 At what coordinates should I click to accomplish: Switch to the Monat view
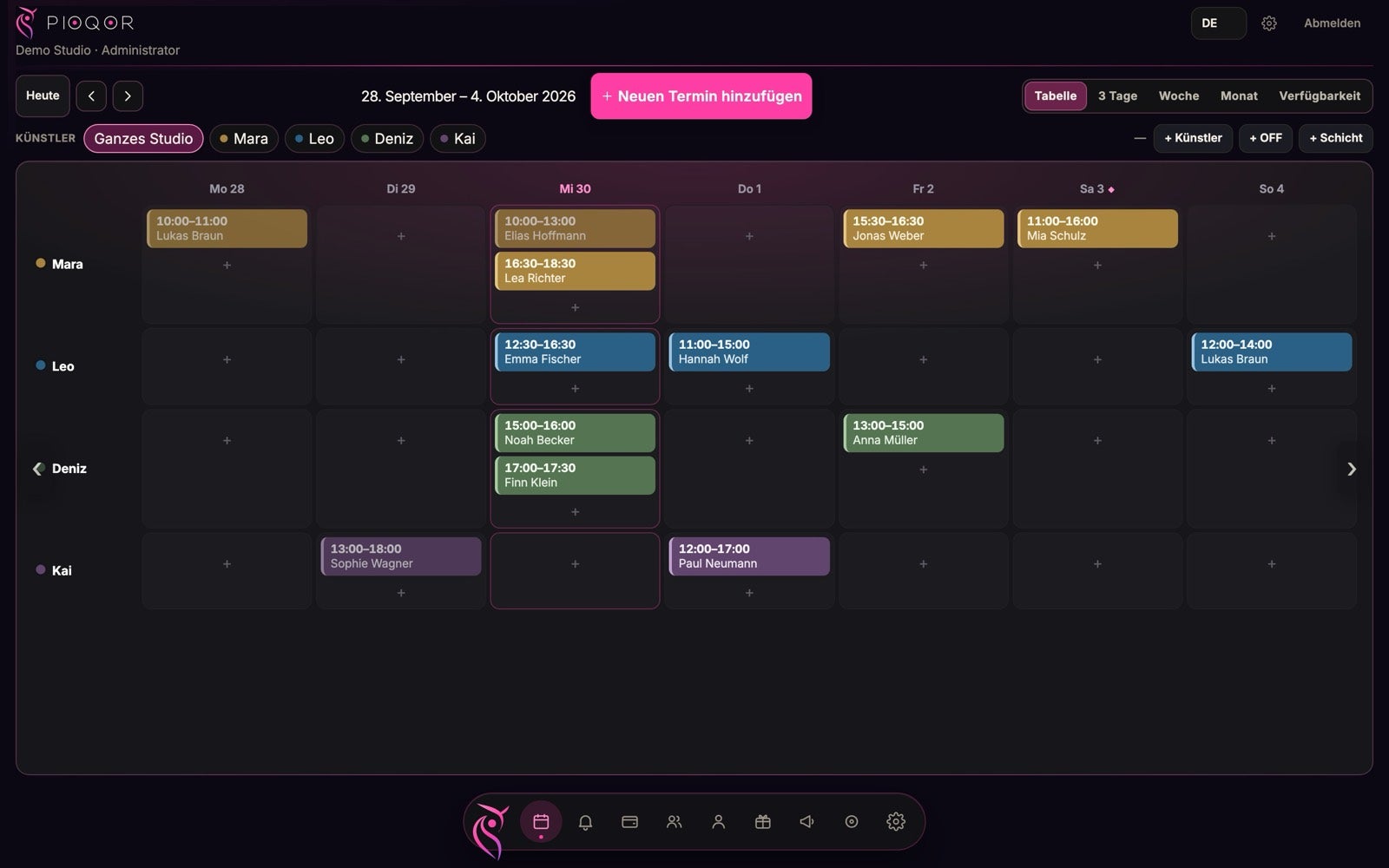(1239, 96)
